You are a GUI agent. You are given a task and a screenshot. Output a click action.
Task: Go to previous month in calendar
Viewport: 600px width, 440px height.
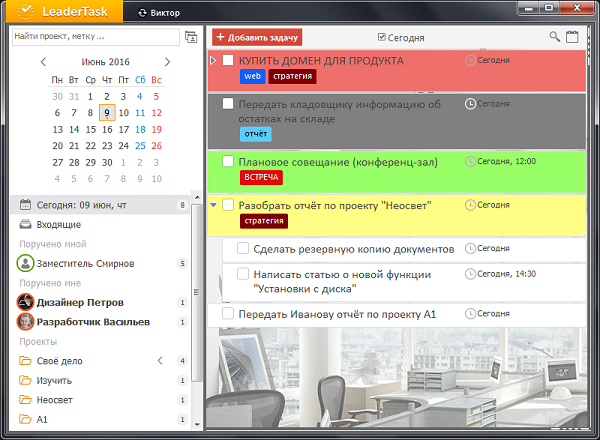[43, 62]
